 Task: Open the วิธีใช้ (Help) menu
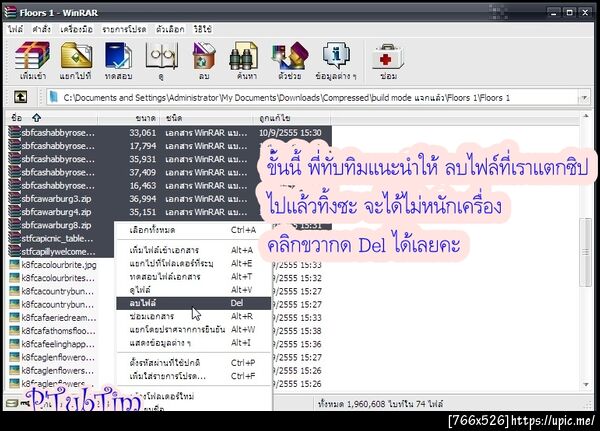(202, 29)
